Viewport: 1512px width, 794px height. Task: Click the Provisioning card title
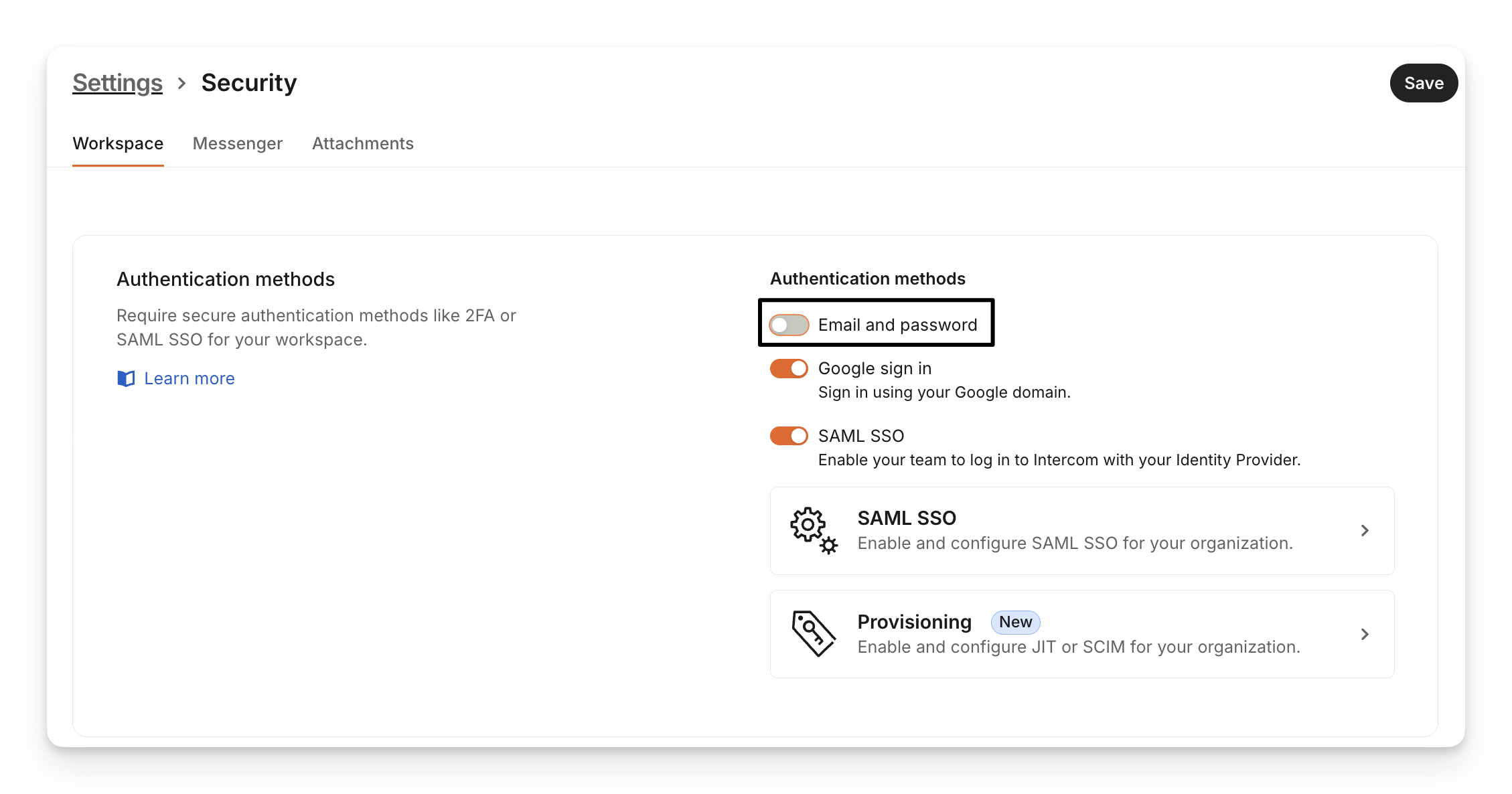[x=914, y=622]
